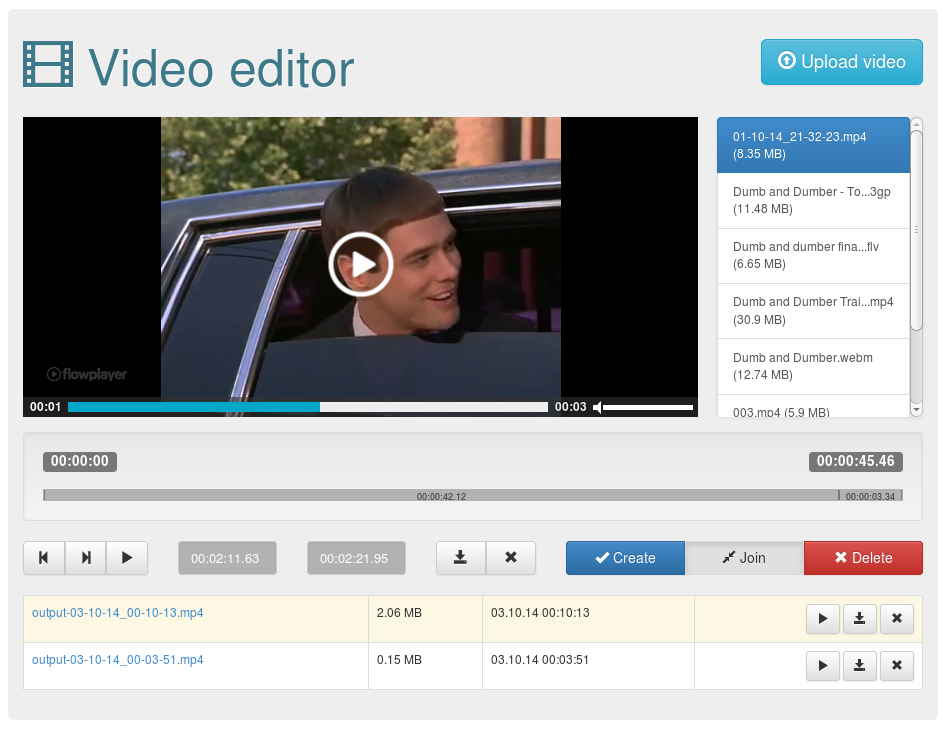
Task: Remove output-03-10-14_00-10-13.mp4 with its X icon
Action: click(897, 618)
